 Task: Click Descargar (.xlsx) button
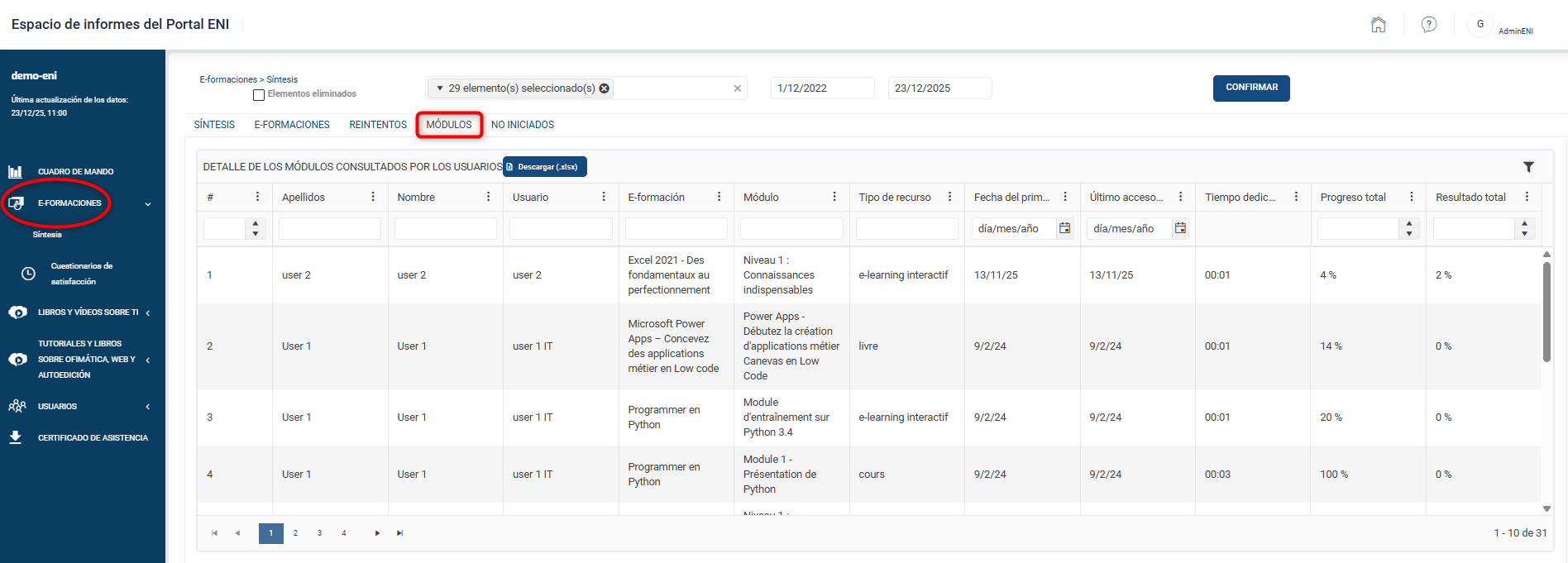[545, 167]
